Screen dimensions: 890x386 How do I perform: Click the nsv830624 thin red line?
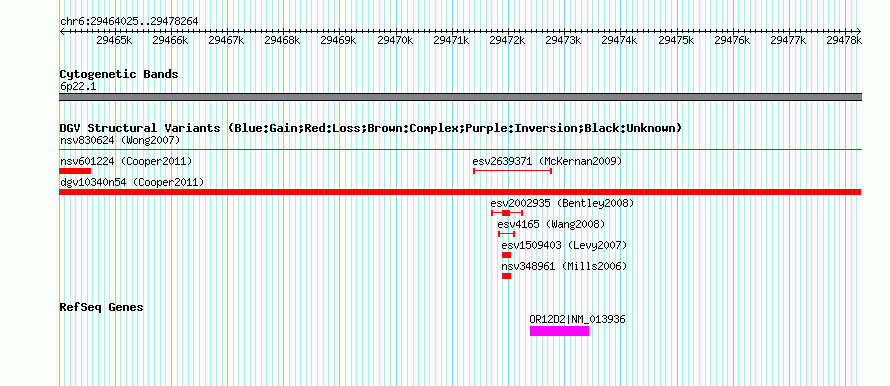point(460,150)
